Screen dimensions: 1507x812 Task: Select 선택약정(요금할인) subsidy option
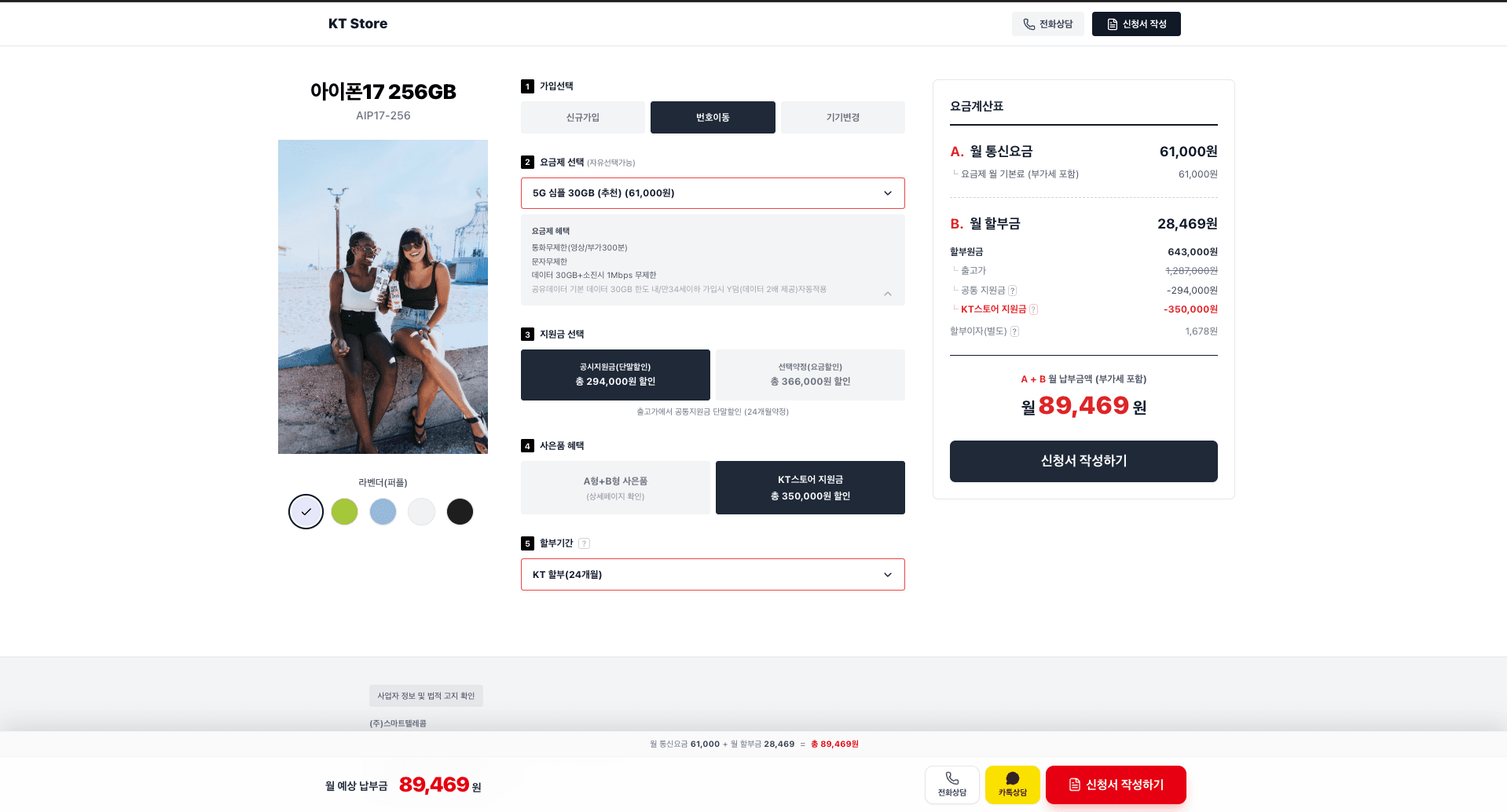coord(810,375)
